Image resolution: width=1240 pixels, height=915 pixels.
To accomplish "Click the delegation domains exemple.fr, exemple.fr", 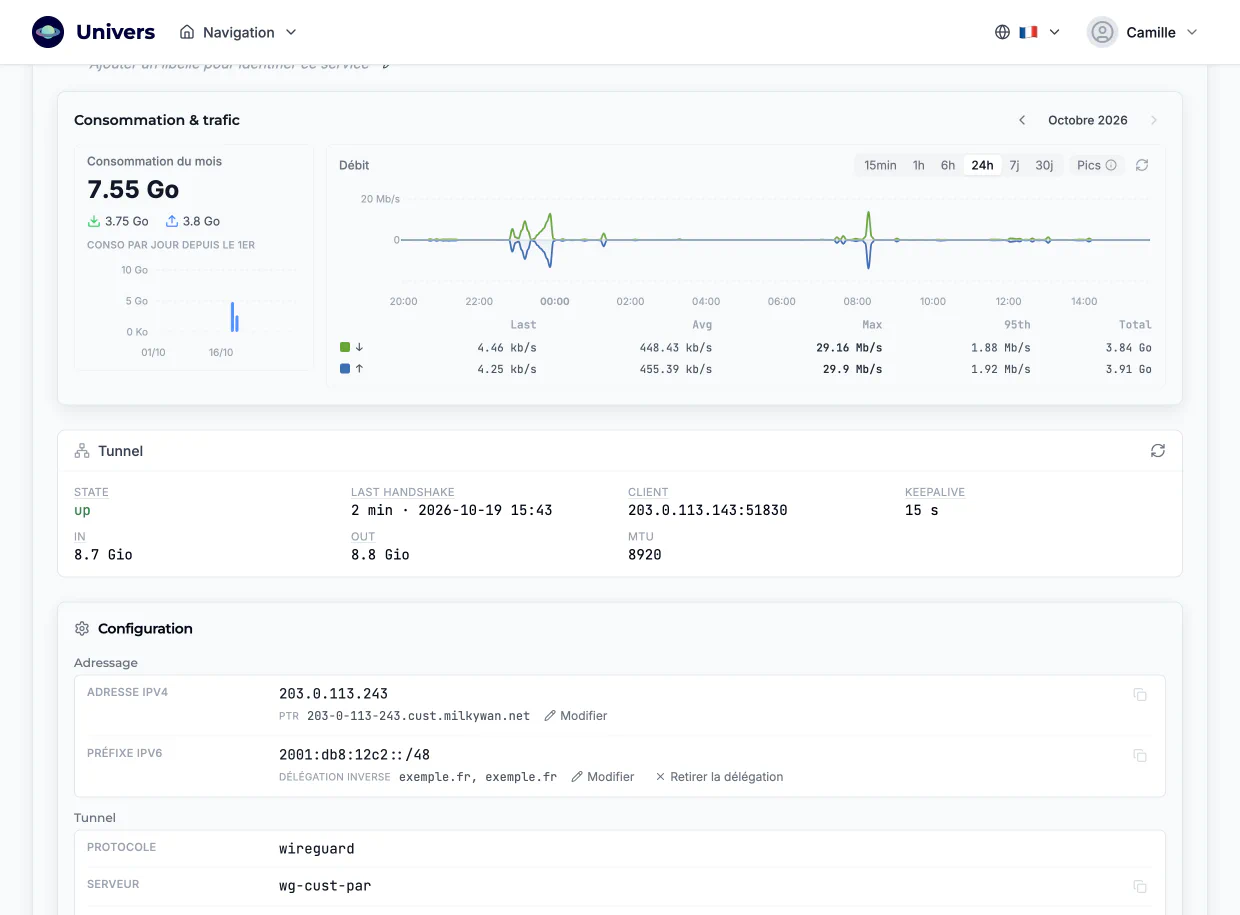I will [478, 777].
